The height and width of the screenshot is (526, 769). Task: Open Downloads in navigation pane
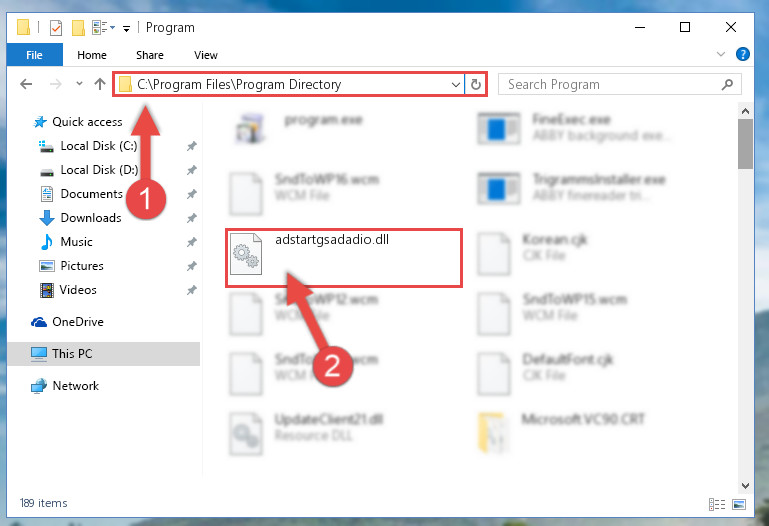pyautogui.click(x=91, y=218)
